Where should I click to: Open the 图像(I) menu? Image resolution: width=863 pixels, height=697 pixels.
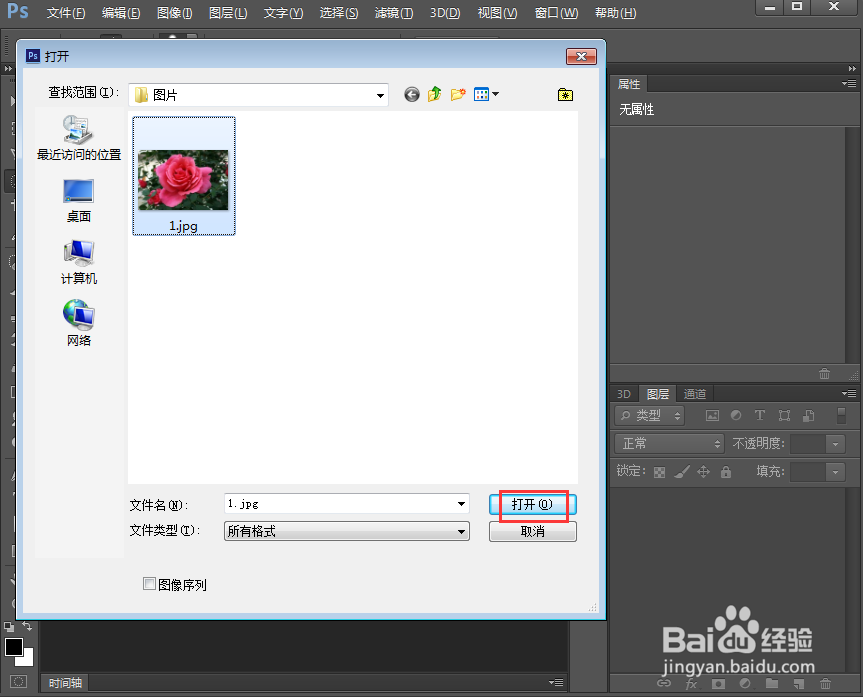(174, 13)
